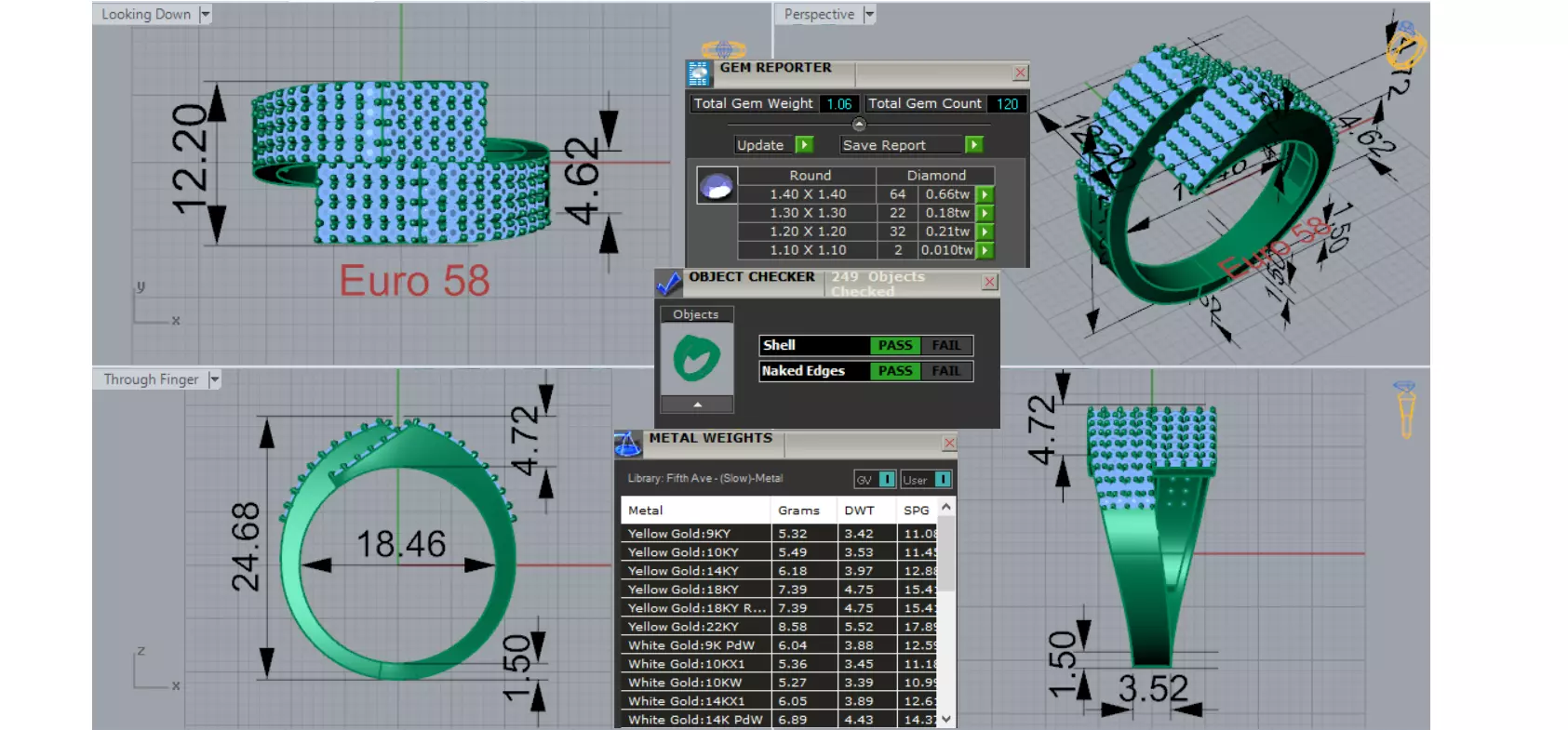Select Yellow Gold:18KY row
This screenshot has height=730, width=1568.
pos(778,590)
